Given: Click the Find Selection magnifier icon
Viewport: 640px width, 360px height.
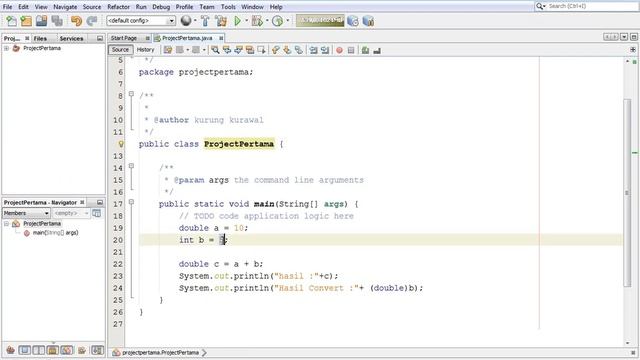Looking at the screenshot, I should (215, 50).
